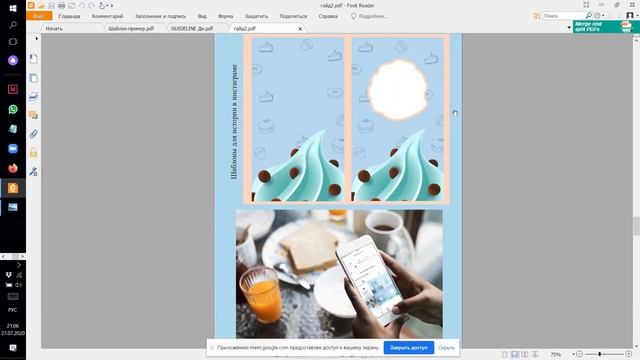This screenshot has height=360, width=640.
Task: Open the Windows notification center icon
Action: click(x=13, y=348)
